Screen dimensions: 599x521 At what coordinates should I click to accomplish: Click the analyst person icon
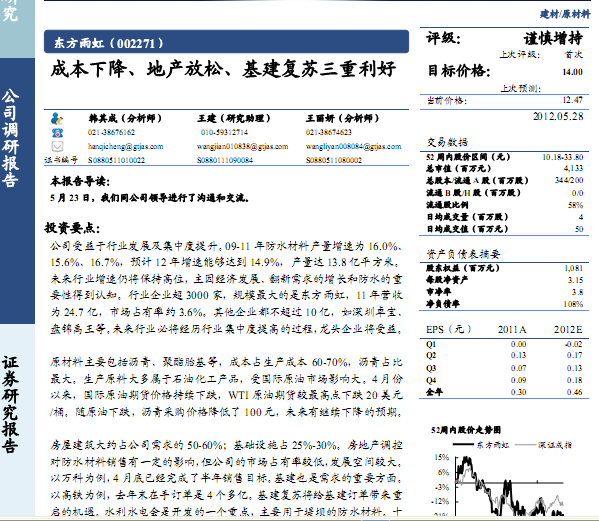57,118
